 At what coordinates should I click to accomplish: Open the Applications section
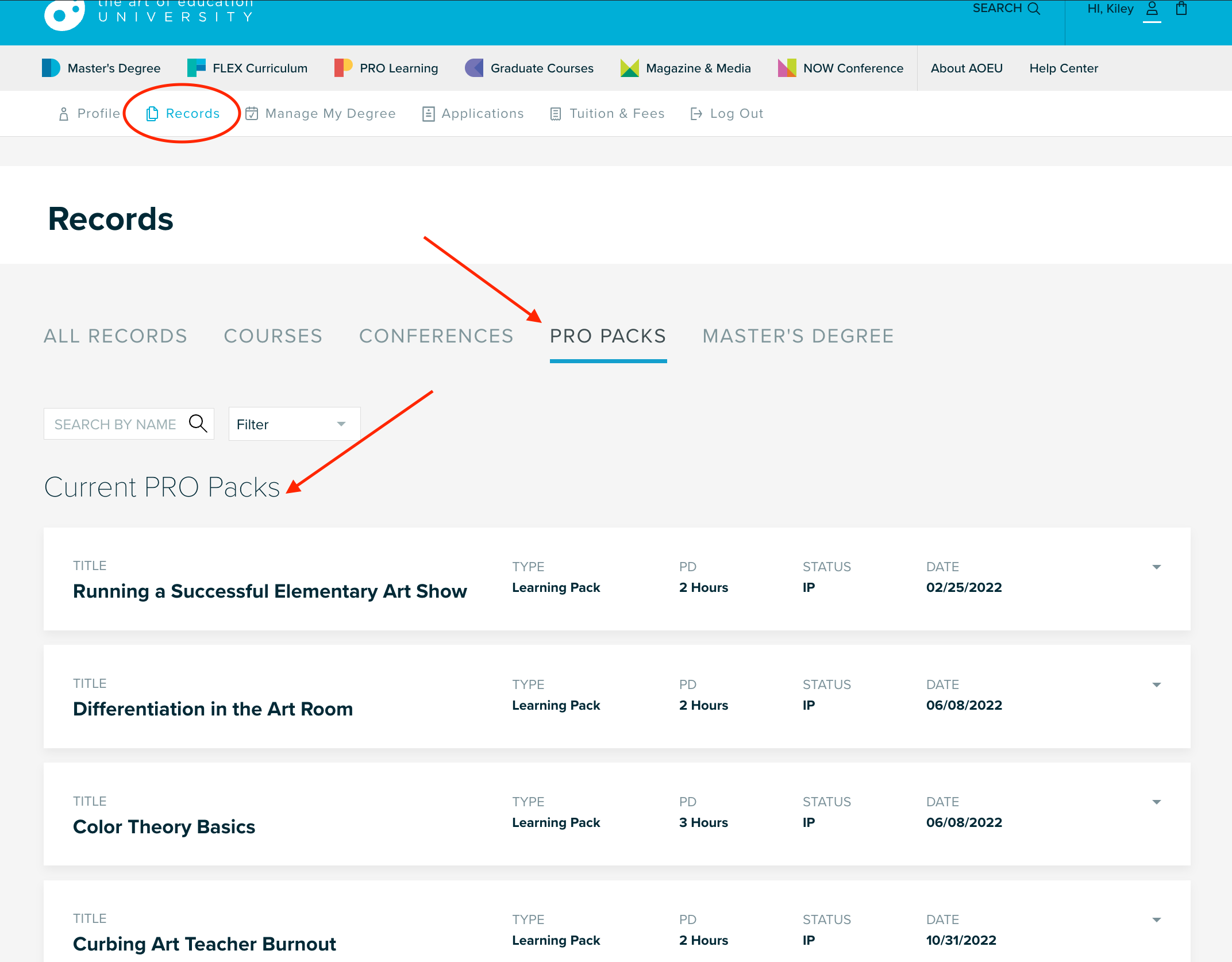[x=483, y=114]
